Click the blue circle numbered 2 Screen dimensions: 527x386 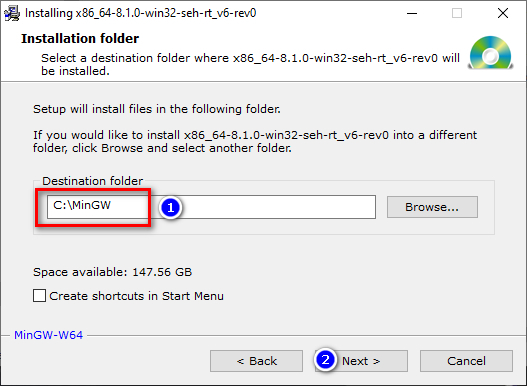[325, 360]
